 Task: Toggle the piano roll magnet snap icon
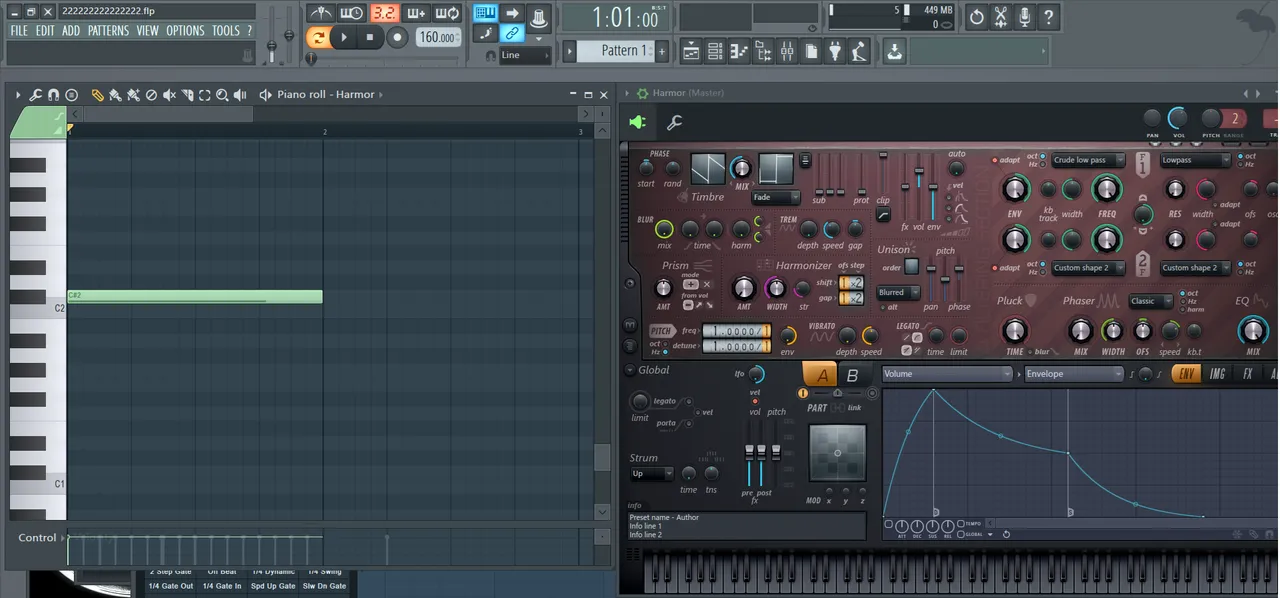(x=53, y=95)
